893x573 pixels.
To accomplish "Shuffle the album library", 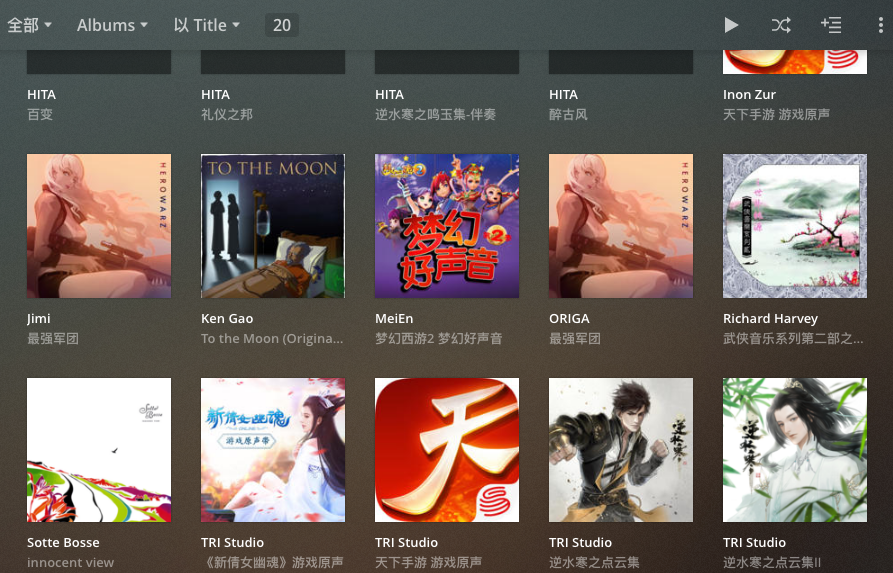I will point(781,25).
